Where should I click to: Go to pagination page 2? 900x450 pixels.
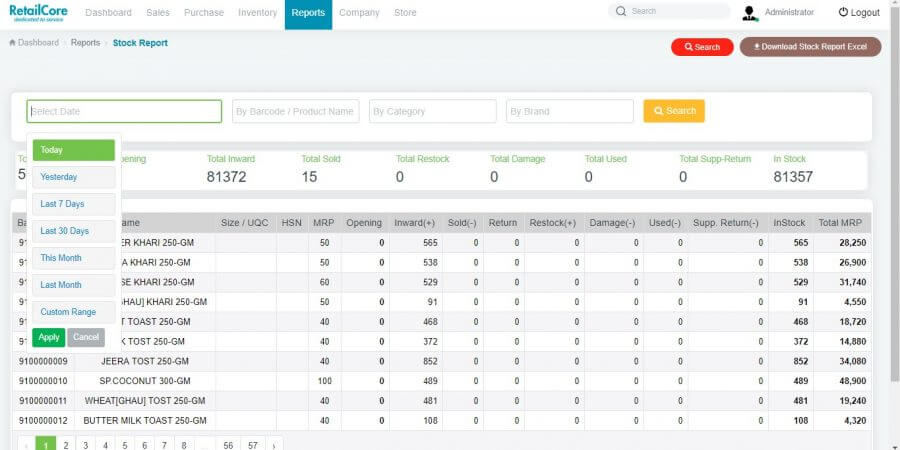tap(66, 445)
